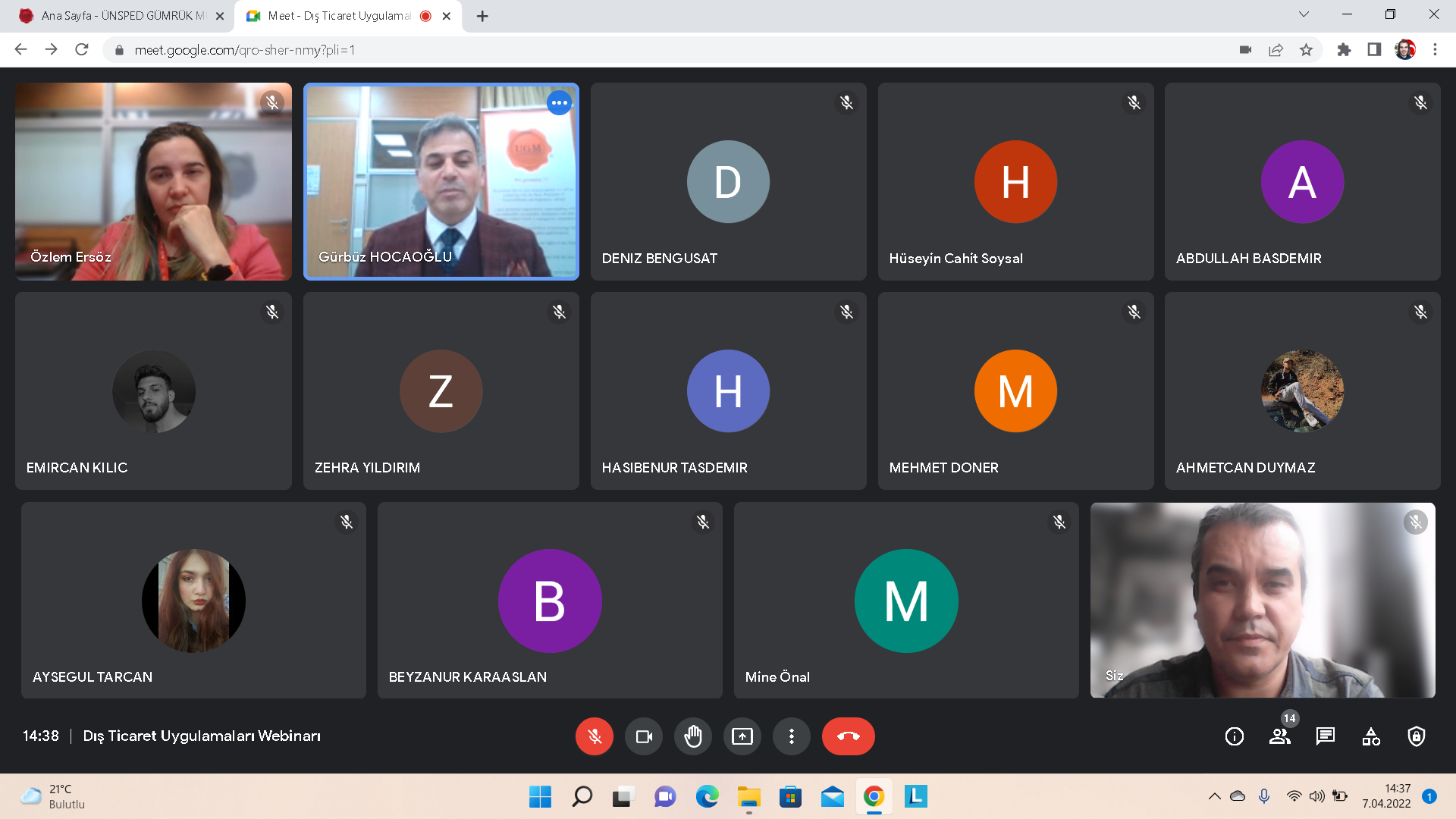Image resolution: width=1456 pixels, height=819 pixels.
Task: Open the chat panel icon
Action: point(1325,736)
